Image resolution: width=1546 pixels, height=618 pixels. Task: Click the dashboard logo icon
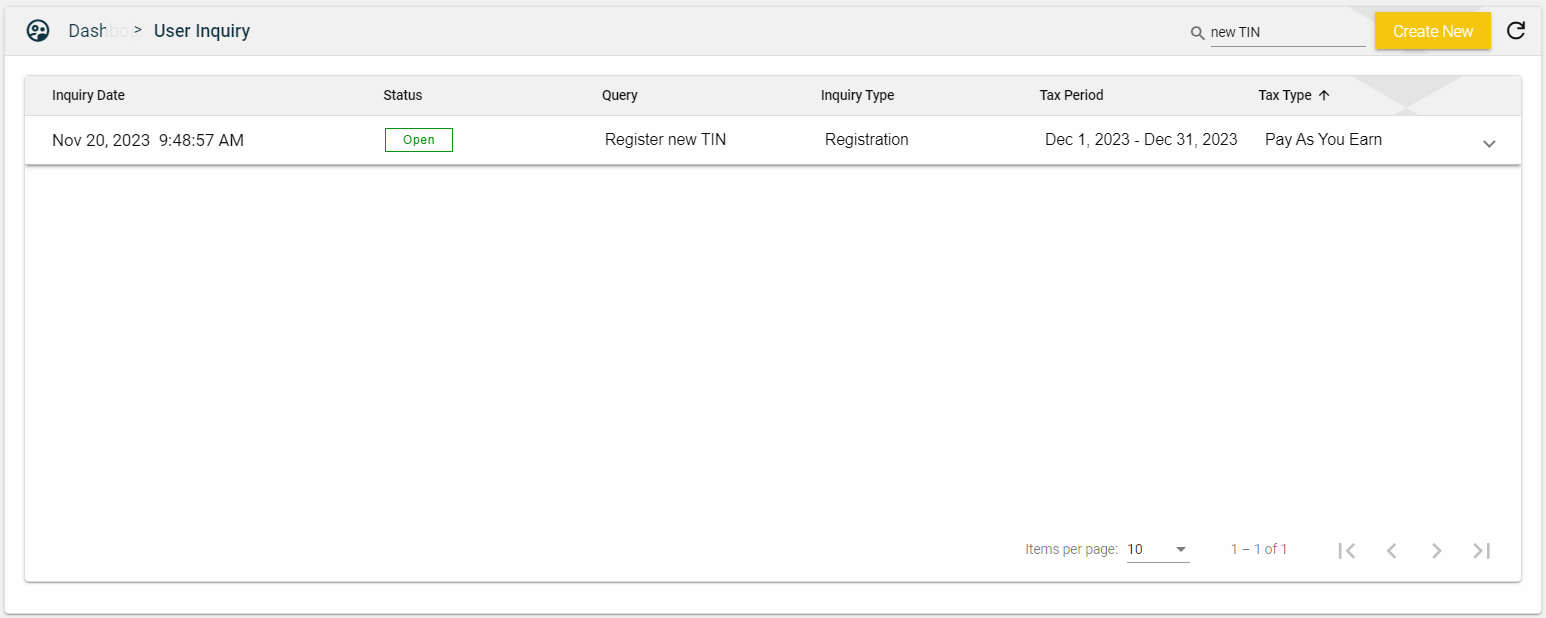tap(38, 31)
